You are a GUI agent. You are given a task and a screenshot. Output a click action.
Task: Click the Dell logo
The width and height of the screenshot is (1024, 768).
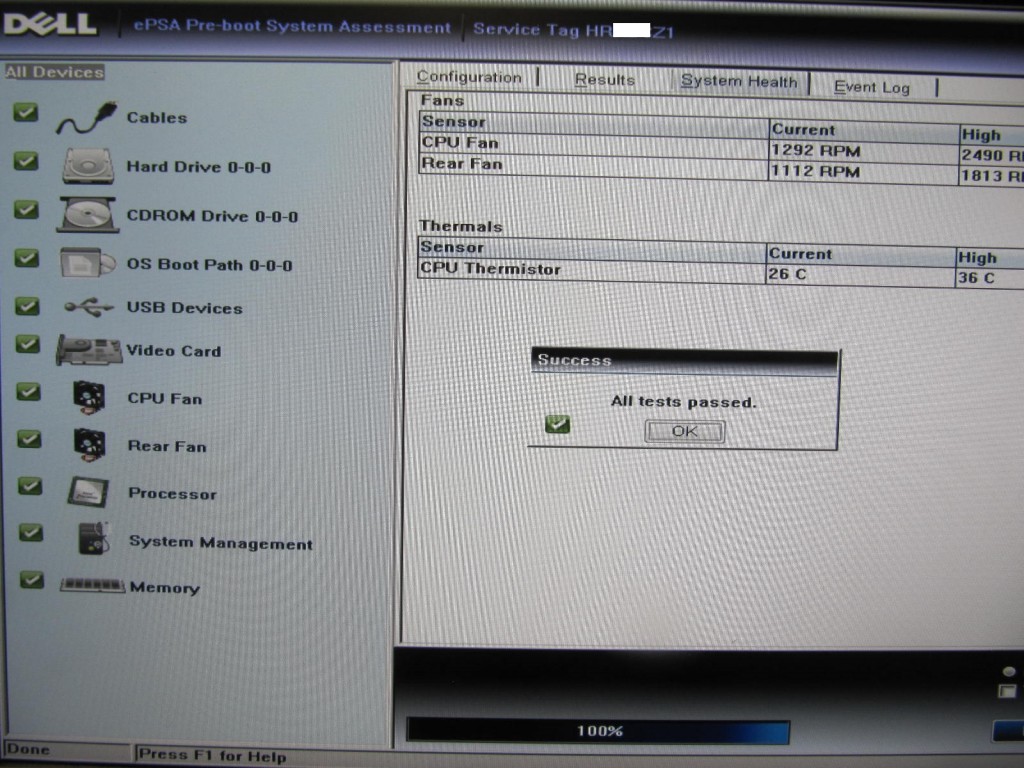coord(50,24)
